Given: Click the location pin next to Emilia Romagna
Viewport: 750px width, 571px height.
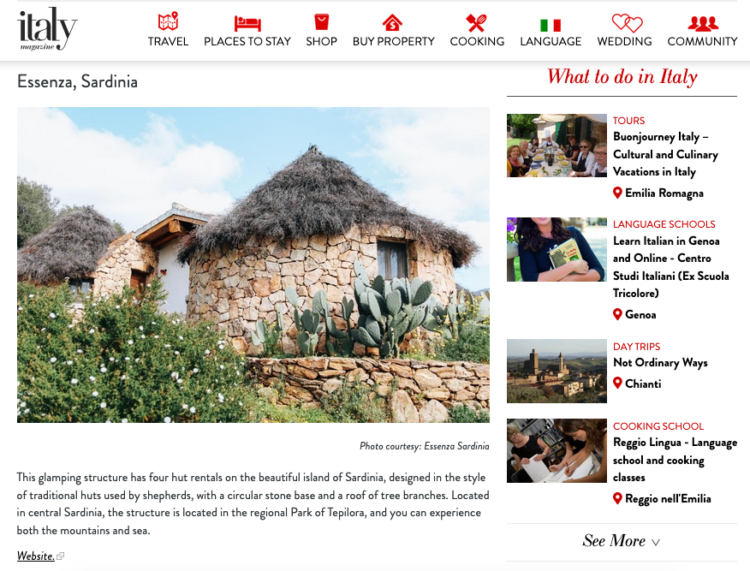Looking at the screenshot, I should [618, 193].
